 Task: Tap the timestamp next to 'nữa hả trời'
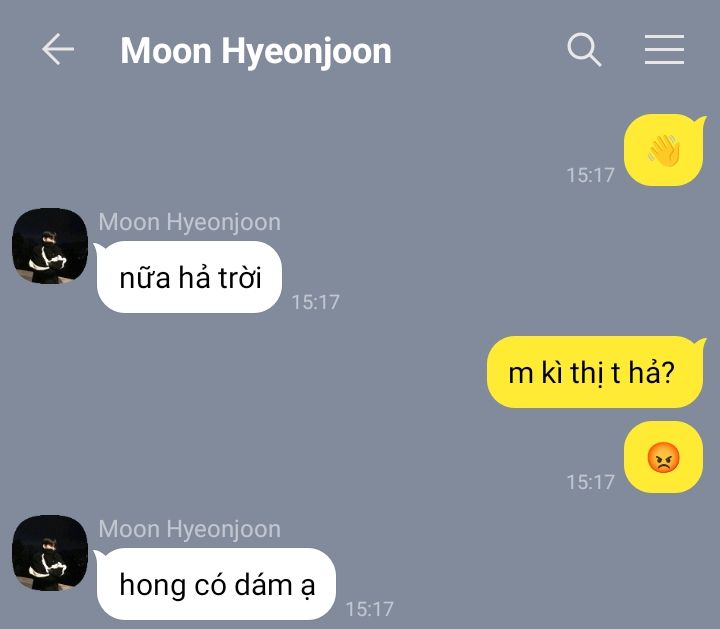tap(316, 302)
